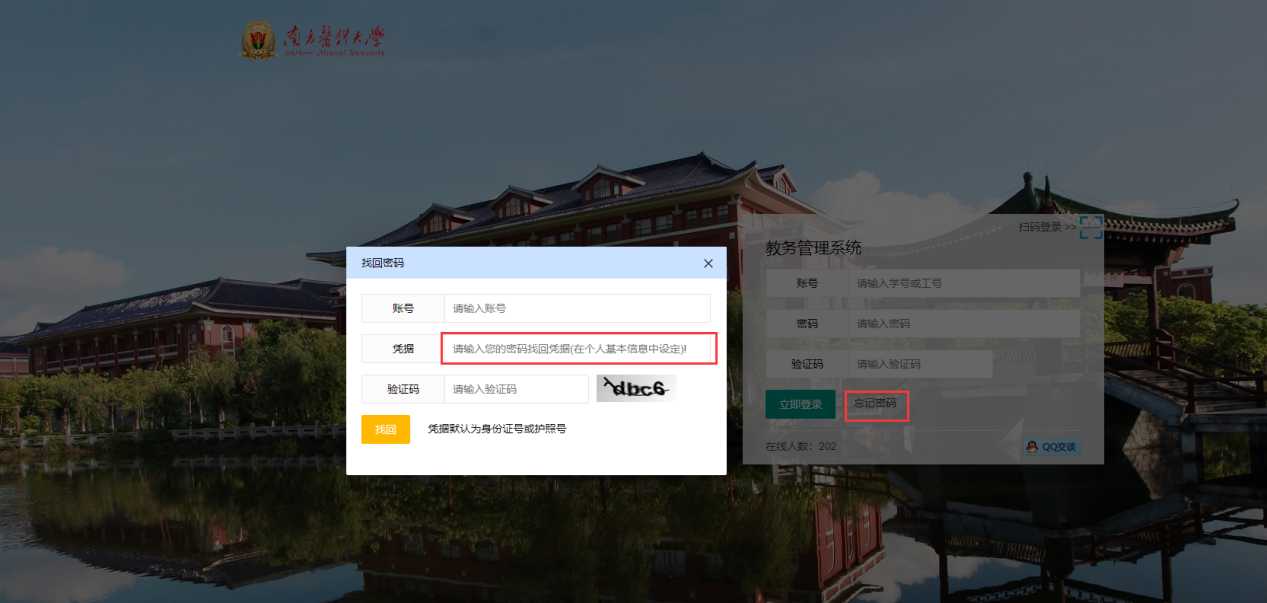
Task: Click the Southern Medical University logo
Action: coord(312,41)
